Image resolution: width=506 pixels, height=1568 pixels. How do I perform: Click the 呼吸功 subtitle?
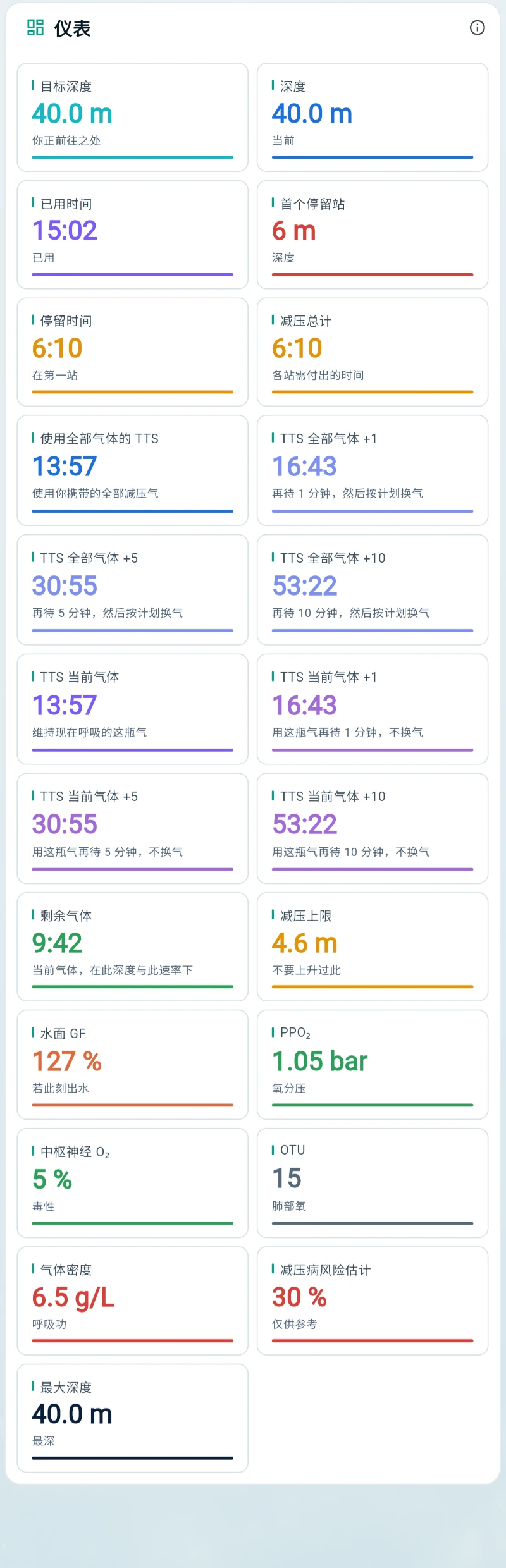coord(49,1324)
